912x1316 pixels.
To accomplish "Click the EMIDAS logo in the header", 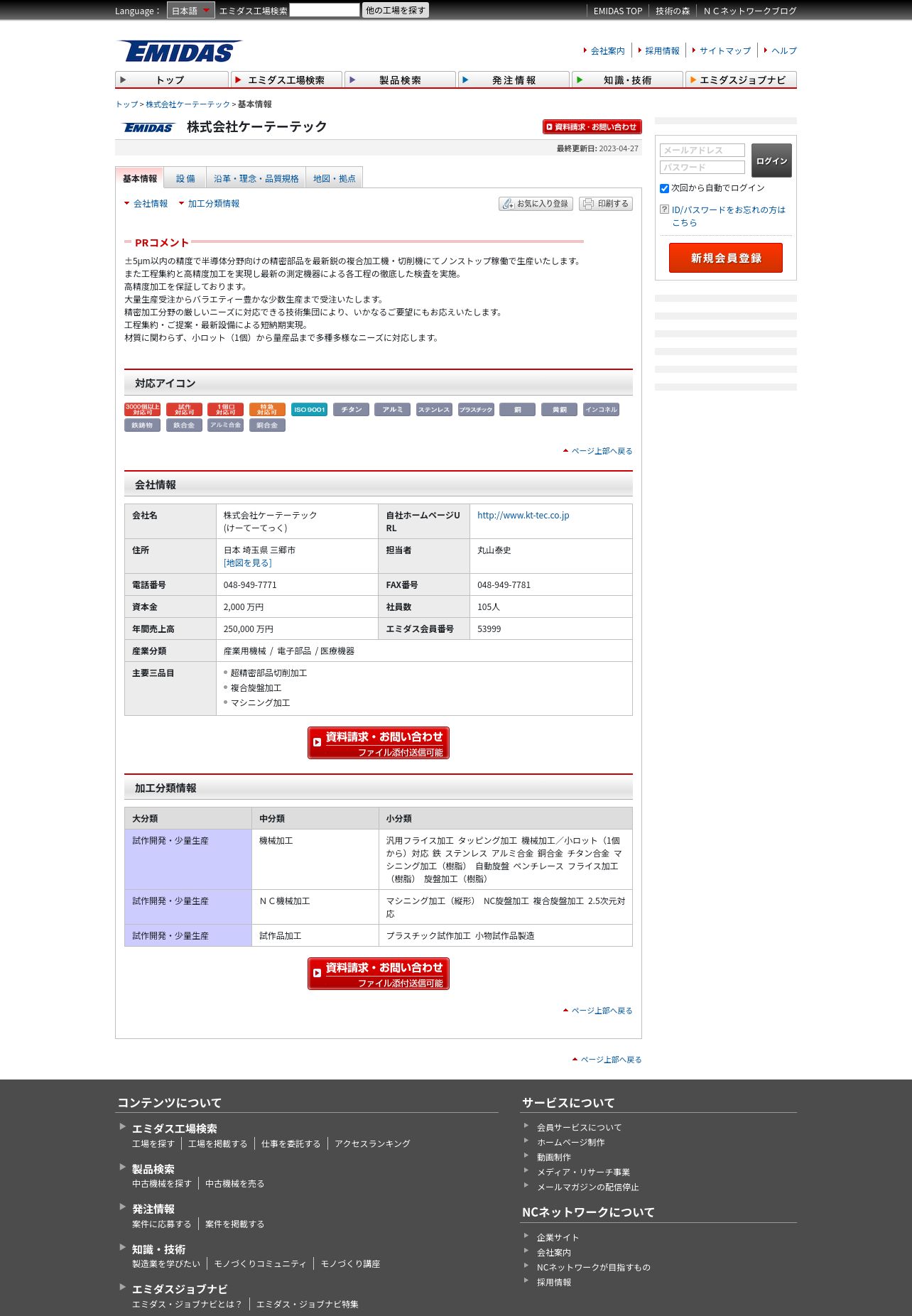I will (179, 51).
